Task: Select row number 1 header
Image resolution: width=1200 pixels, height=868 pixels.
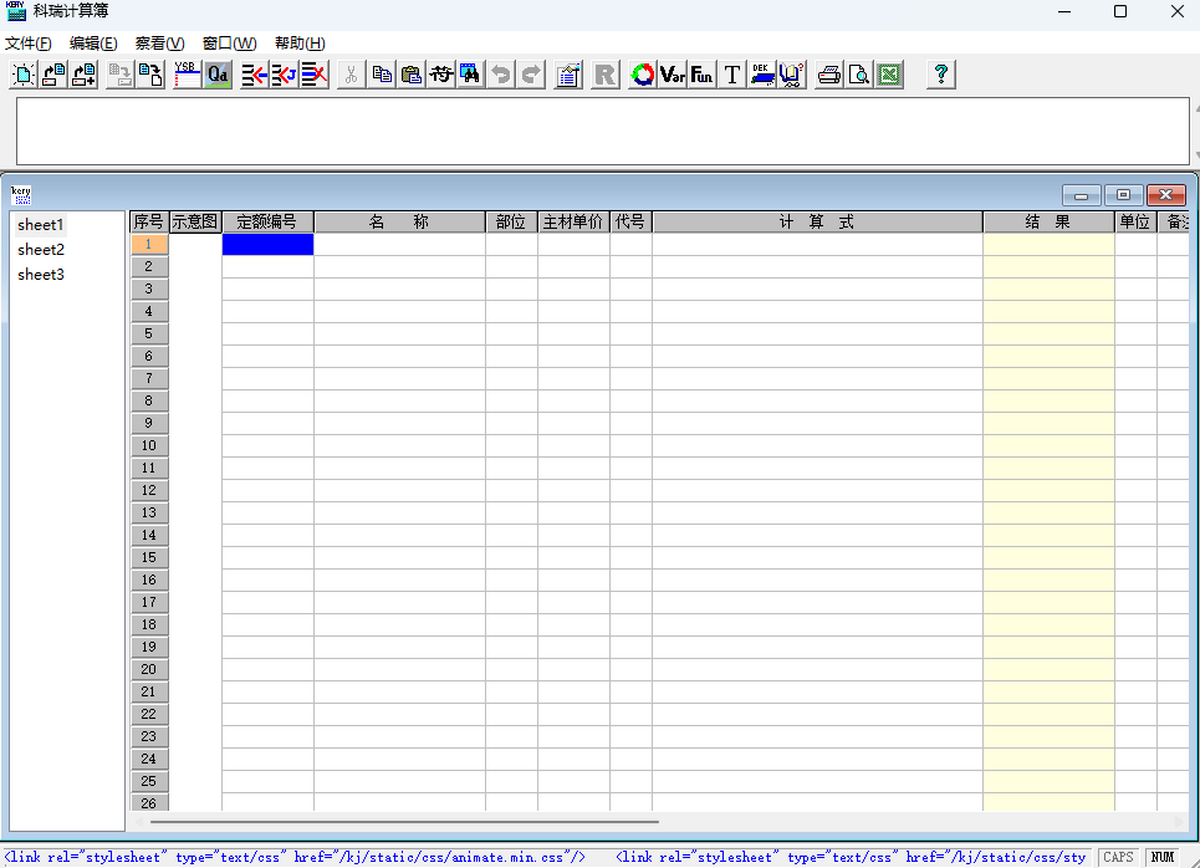Action: coord(149,244)
